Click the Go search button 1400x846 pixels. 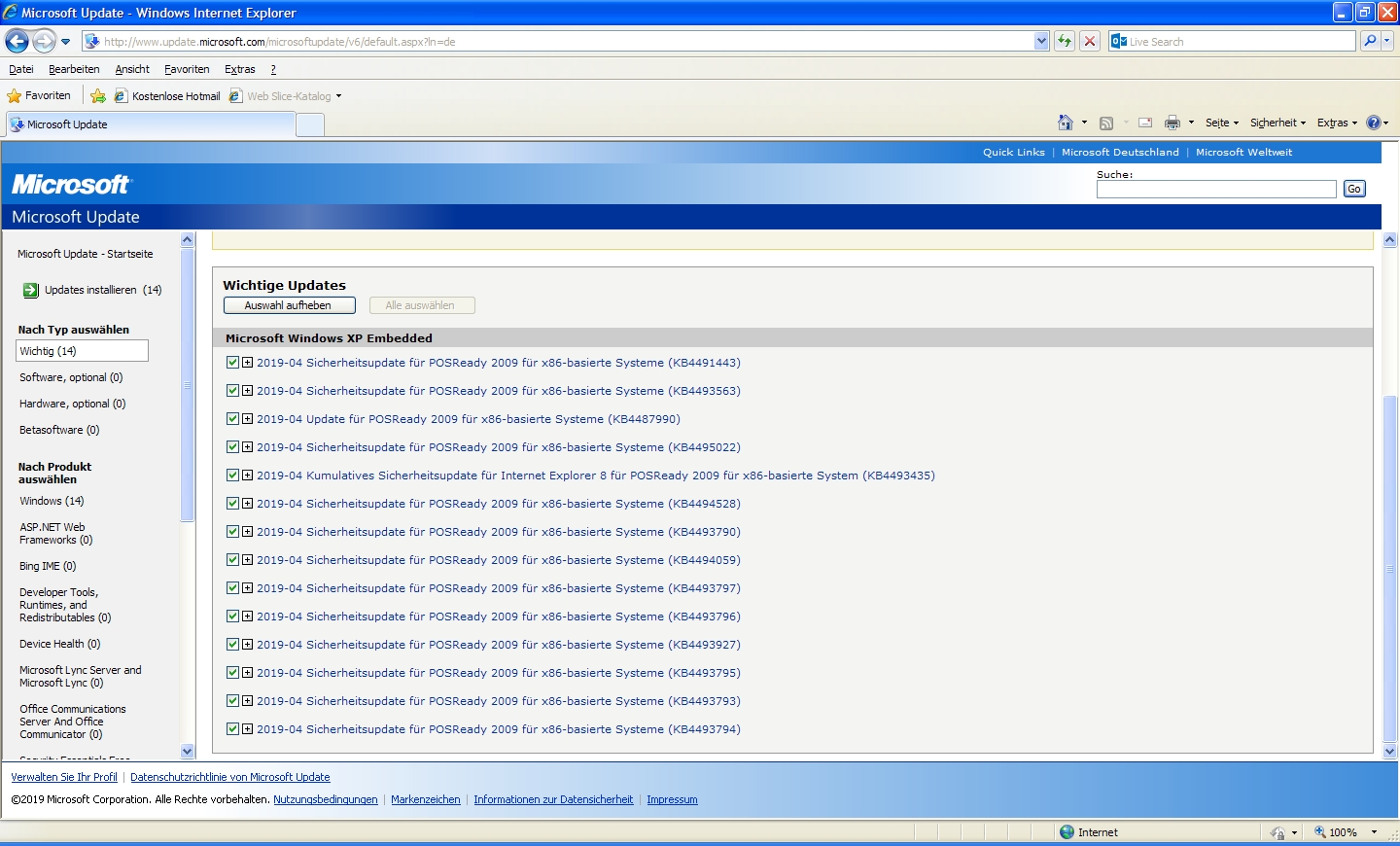1354,189
